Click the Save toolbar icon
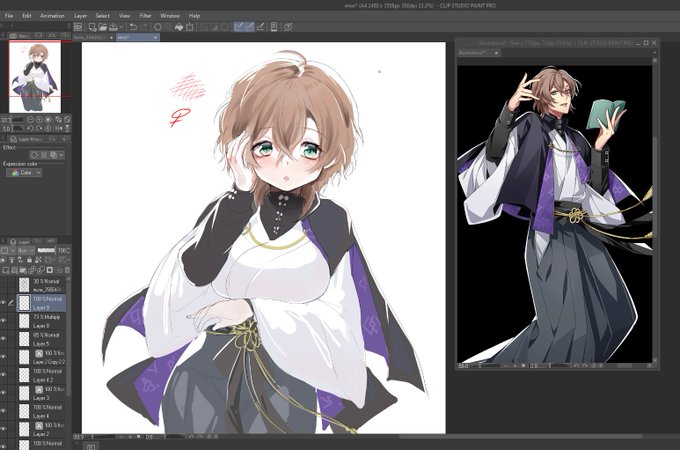This screenshot has height=450, width=680. [x=113, y=27]
